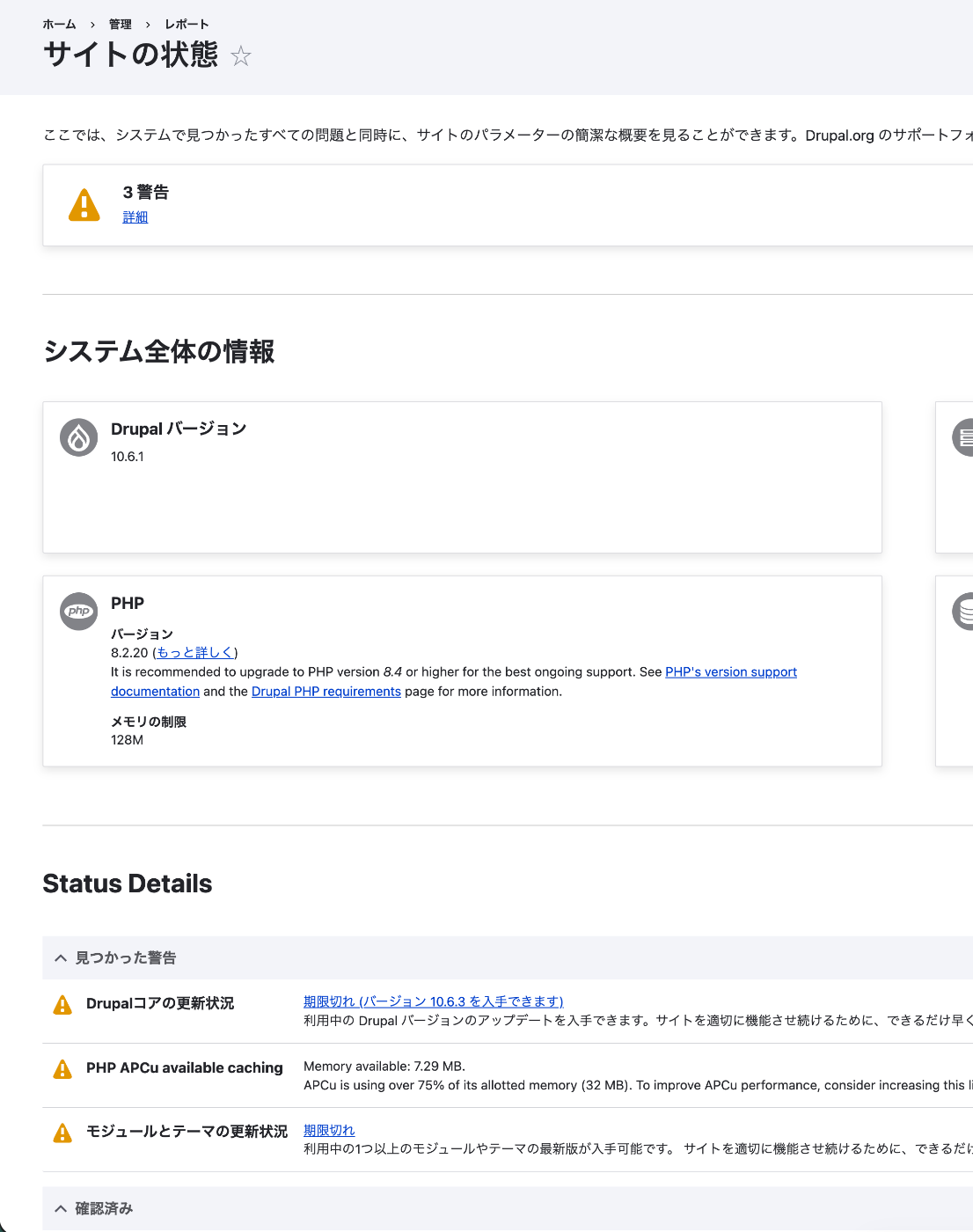This screenshot has width=973, height=1232.
Task: Open レポート breadcrumb link
Action: 187,25
